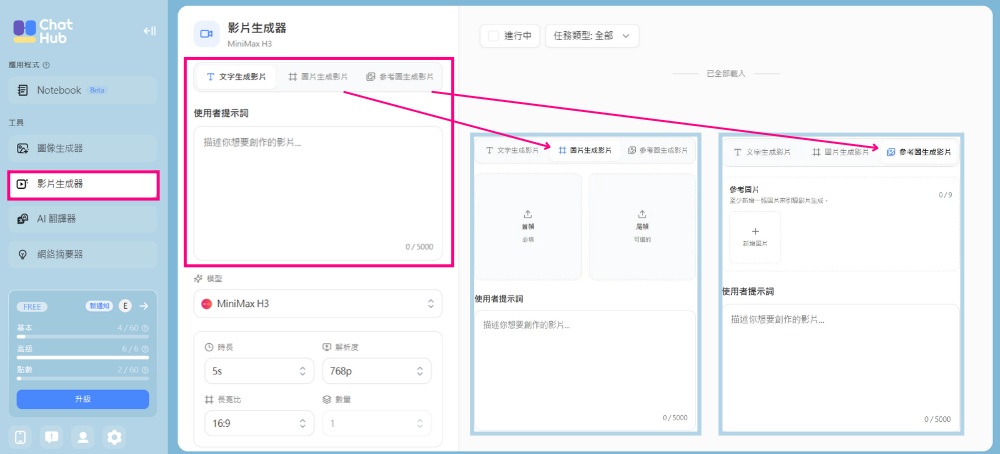Open Notebook Beta in the sidebar
The width and height of the screenshot is (1000, 454).
83,91
